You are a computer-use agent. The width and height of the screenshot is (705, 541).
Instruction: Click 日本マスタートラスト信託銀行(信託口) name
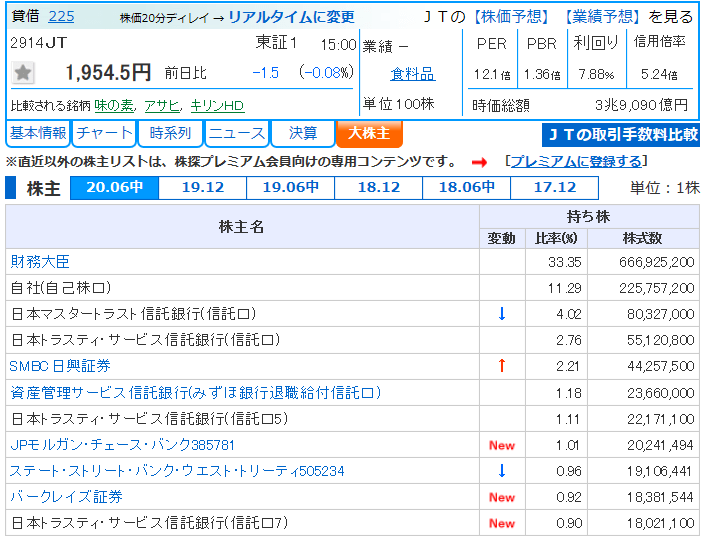(x=134, y=313)
